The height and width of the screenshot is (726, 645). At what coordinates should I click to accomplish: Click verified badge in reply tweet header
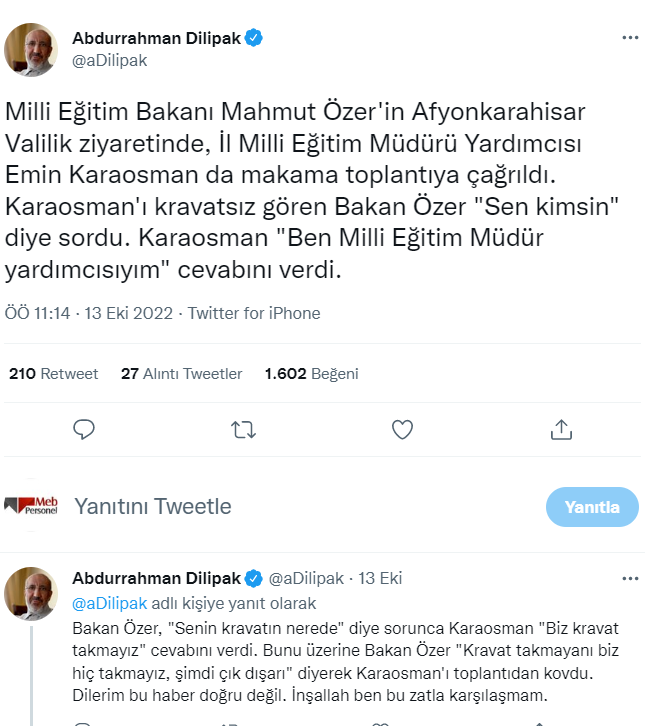(x=256, y=578)
